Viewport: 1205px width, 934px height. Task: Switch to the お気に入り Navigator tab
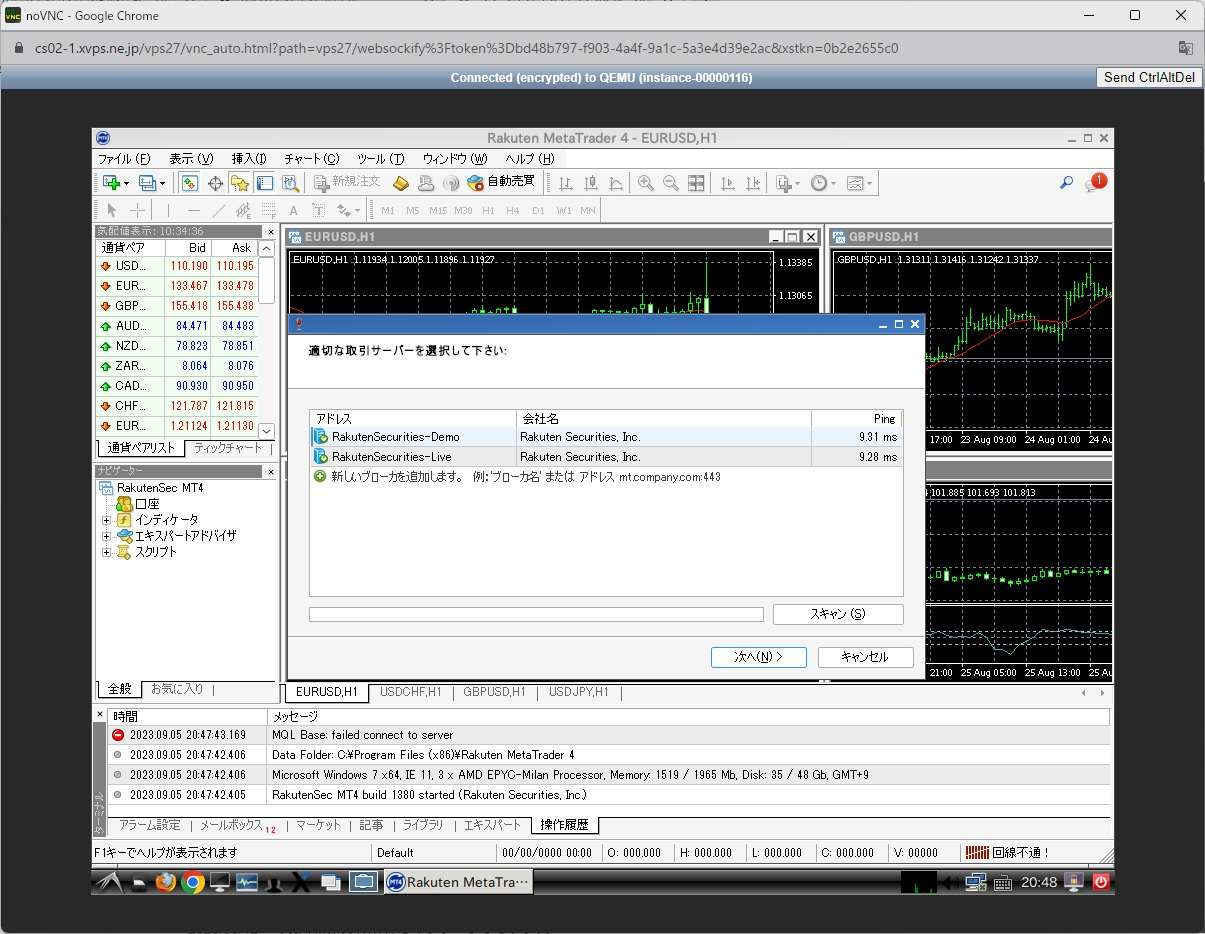click(x=177, y=689)
